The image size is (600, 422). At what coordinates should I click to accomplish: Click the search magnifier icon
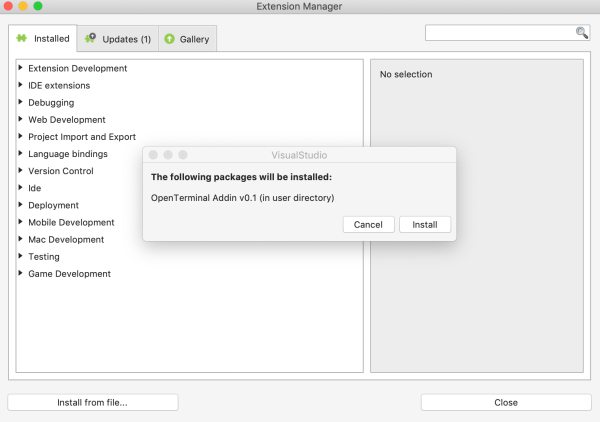click(581, 33)
